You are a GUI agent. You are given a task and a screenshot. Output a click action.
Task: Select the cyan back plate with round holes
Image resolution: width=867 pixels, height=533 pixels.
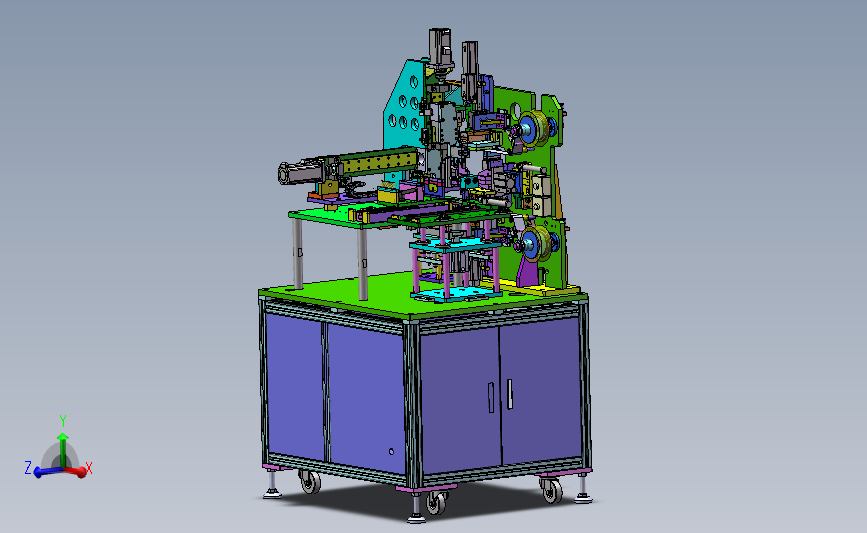[x=404, y=105]
